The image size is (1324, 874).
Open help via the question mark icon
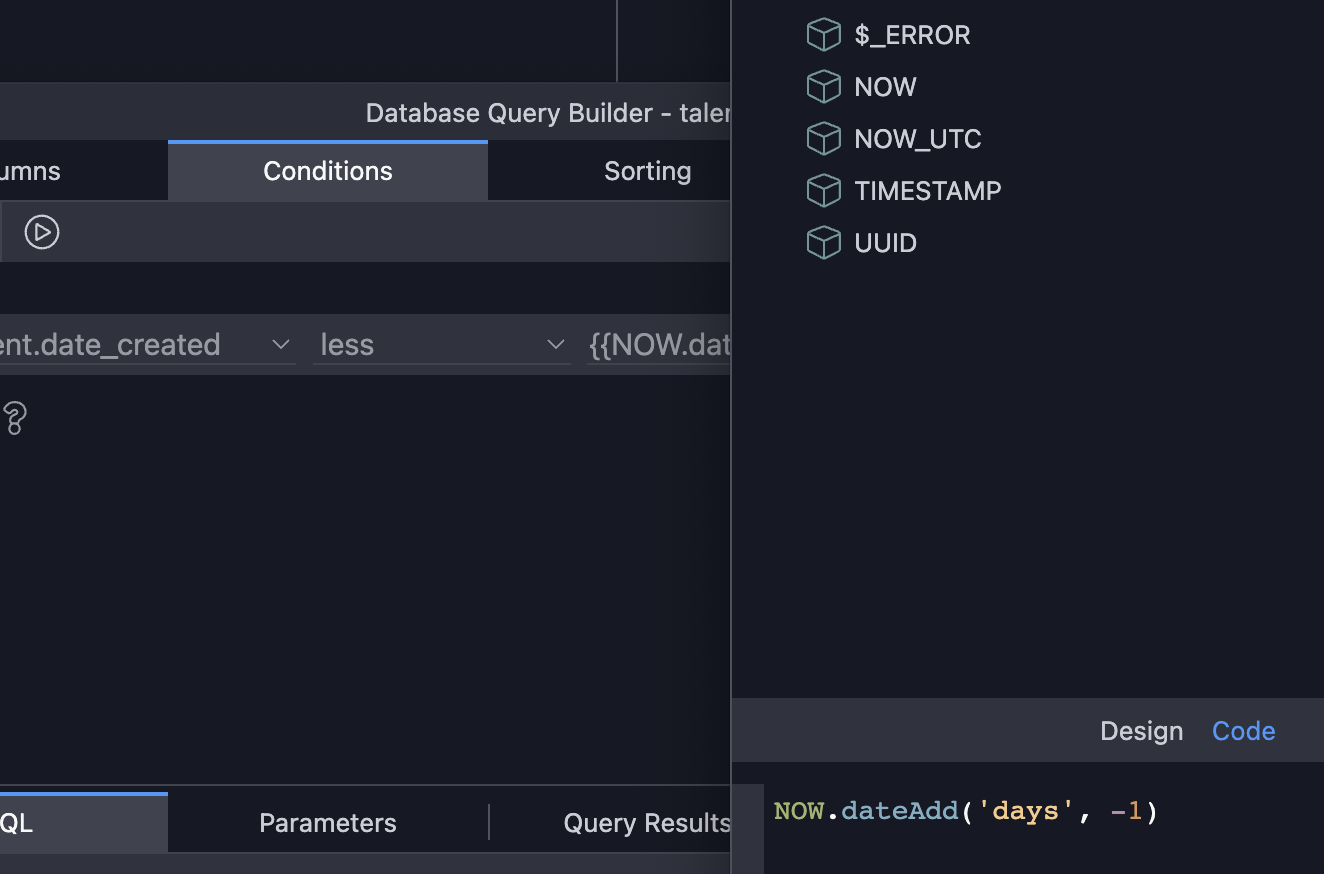click(x=14, y=418)
